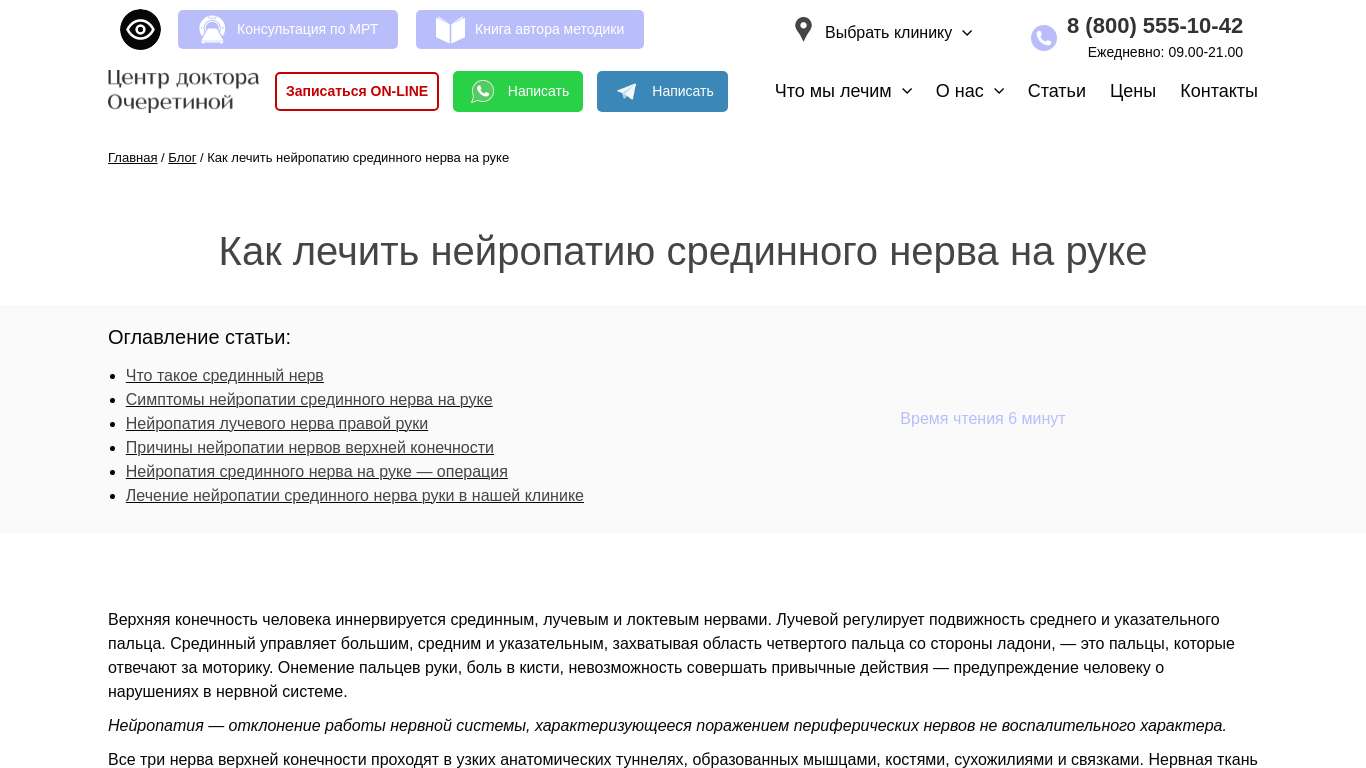Click the Центр доктора Очеретиной logo
Screen dimensions: 1366x768
pos(183,91)
